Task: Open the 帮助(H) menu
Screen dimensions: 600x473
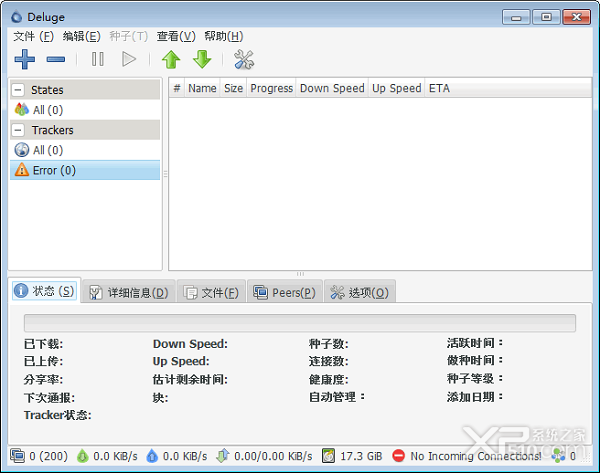Action: click(223, 37)
